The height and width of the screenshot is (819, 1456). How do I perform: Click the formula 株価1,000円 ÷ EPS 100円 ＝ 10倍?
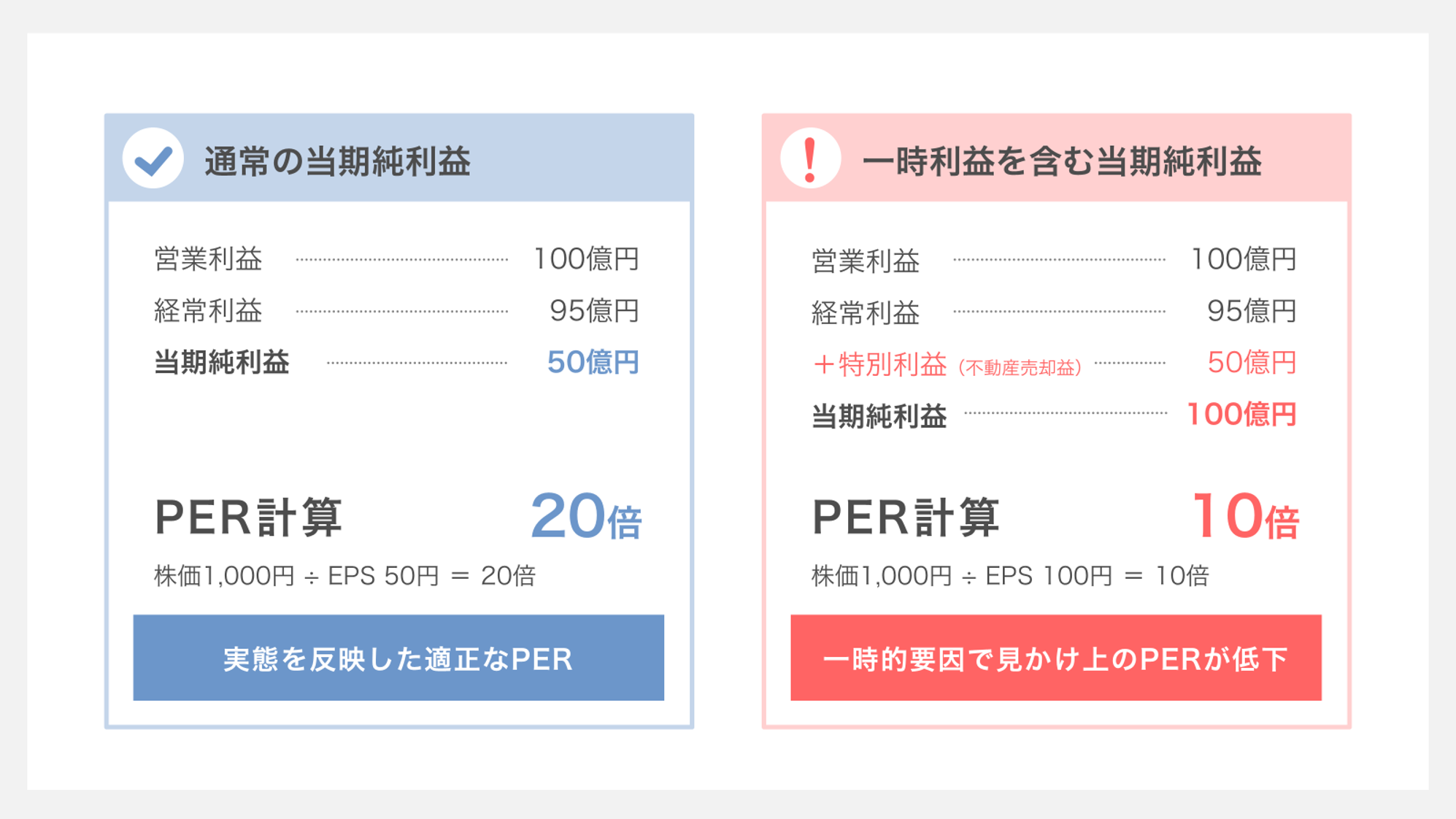1010,576
